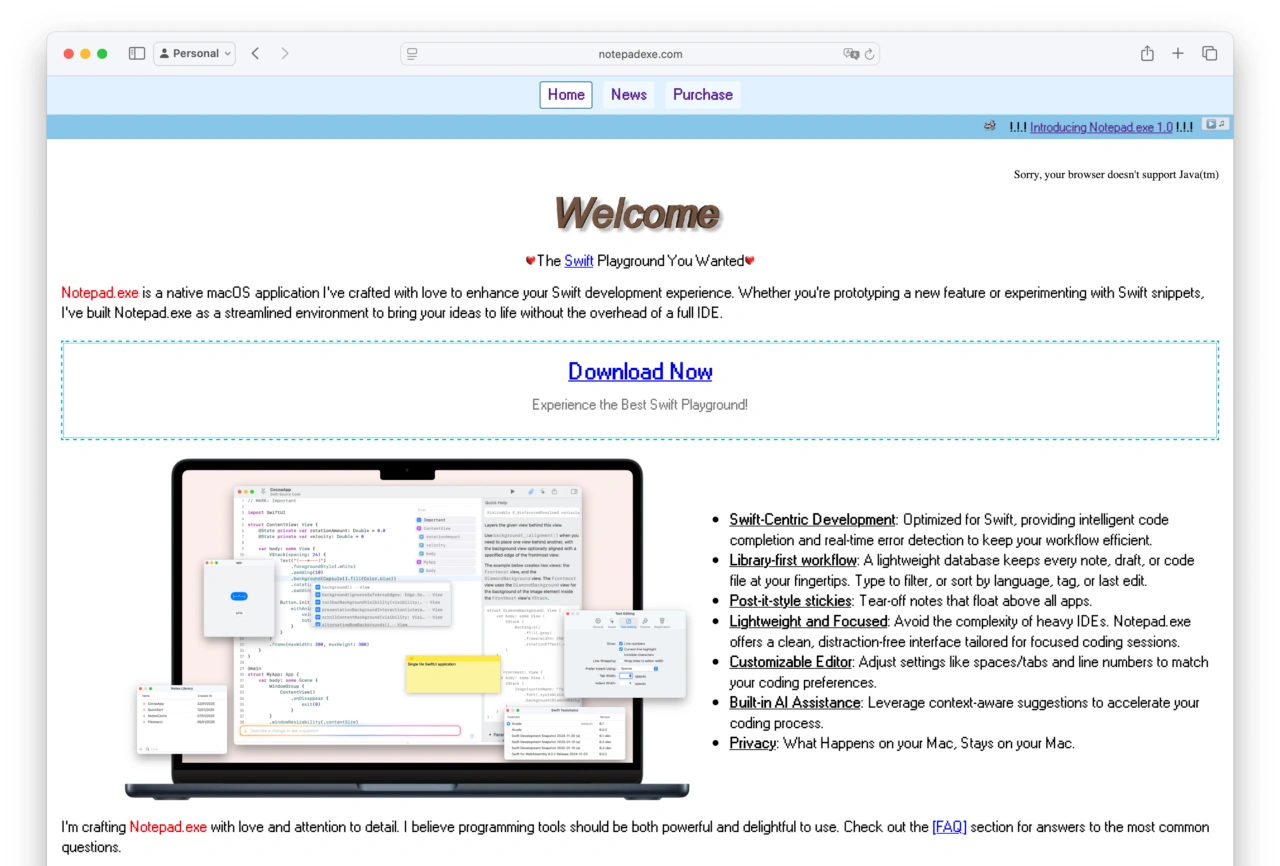
Task: Reload the page with the refresh icon
Action: 870,54
